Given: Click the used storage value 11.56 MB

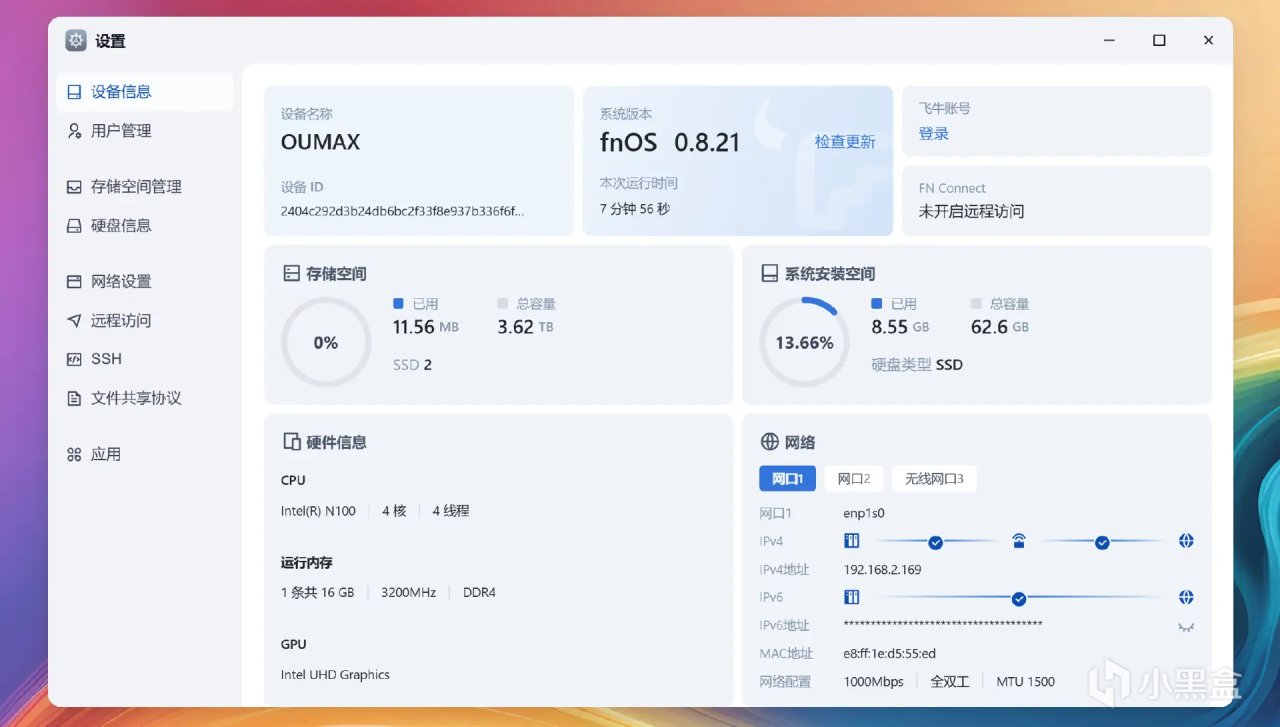Looking at the screenshot, I should (x=426, y=327).
